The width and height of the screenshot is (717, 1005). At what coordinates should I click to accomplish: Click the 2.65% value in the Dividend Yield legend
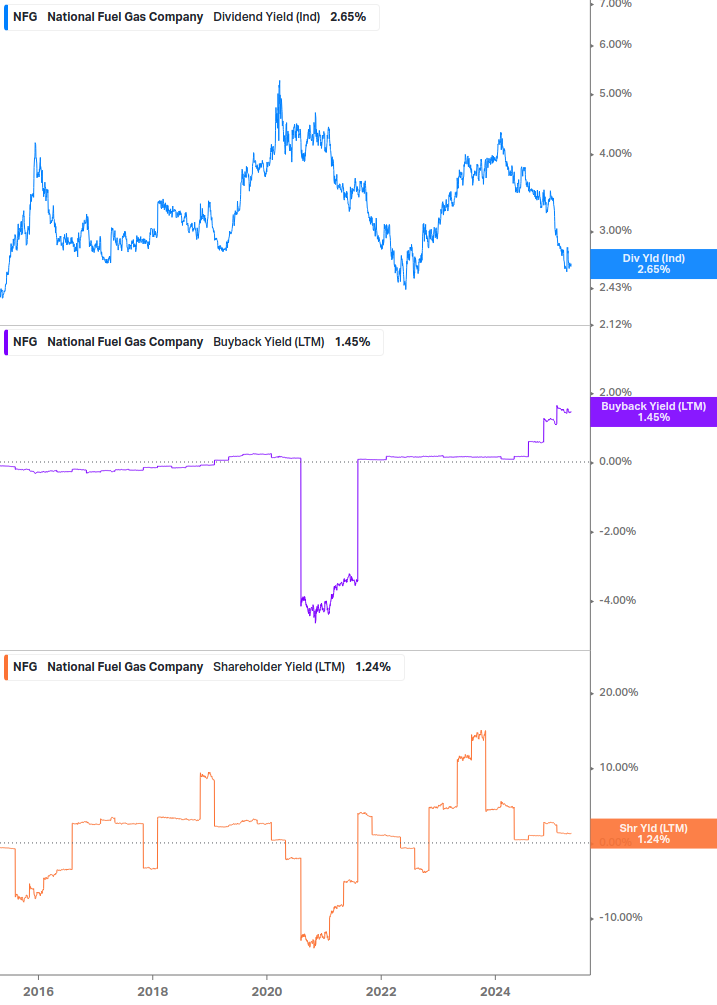pos(348,17)
